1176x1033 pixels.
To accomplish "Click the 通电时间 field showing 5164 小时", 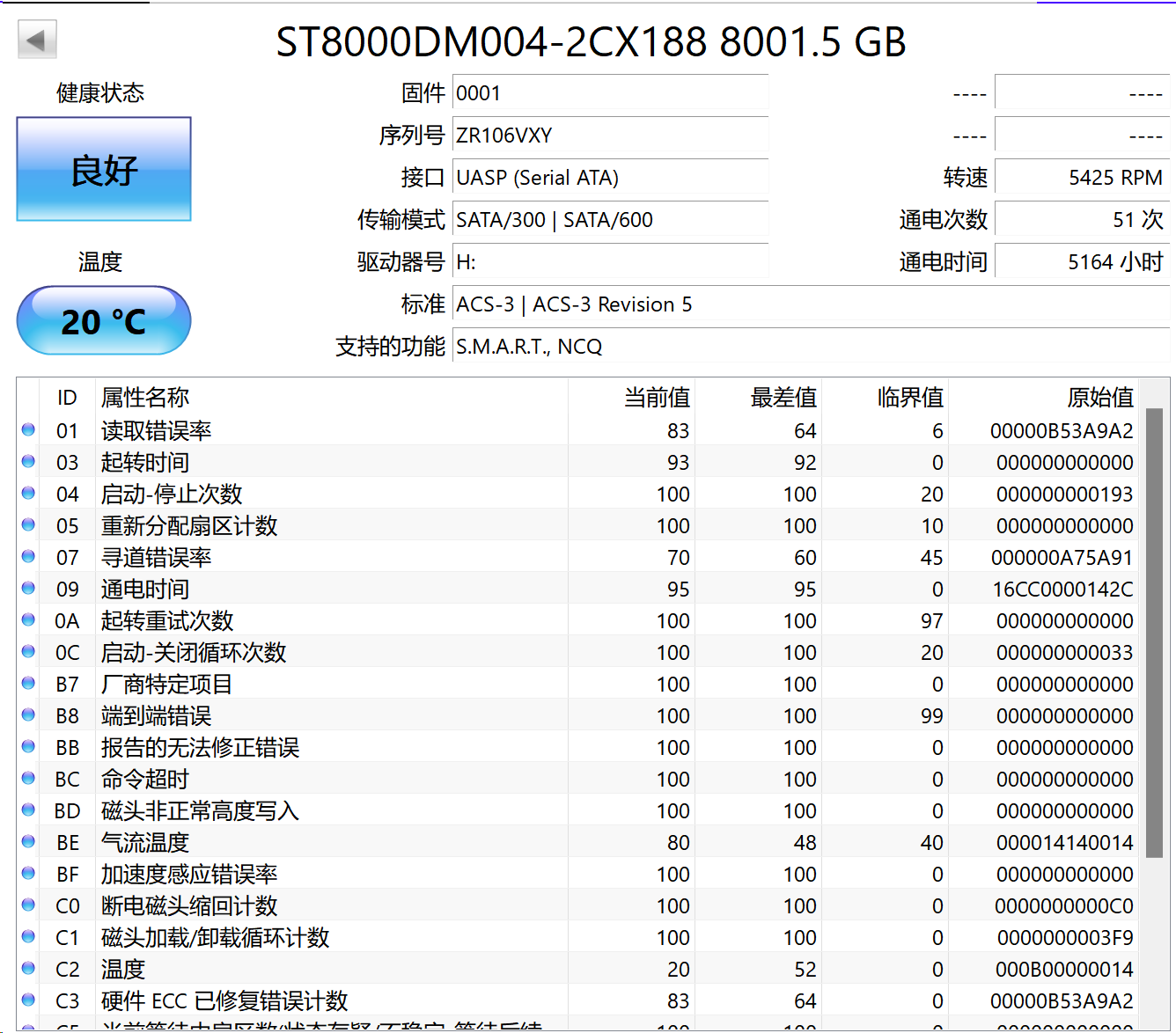I will (x=1081, y=262).
